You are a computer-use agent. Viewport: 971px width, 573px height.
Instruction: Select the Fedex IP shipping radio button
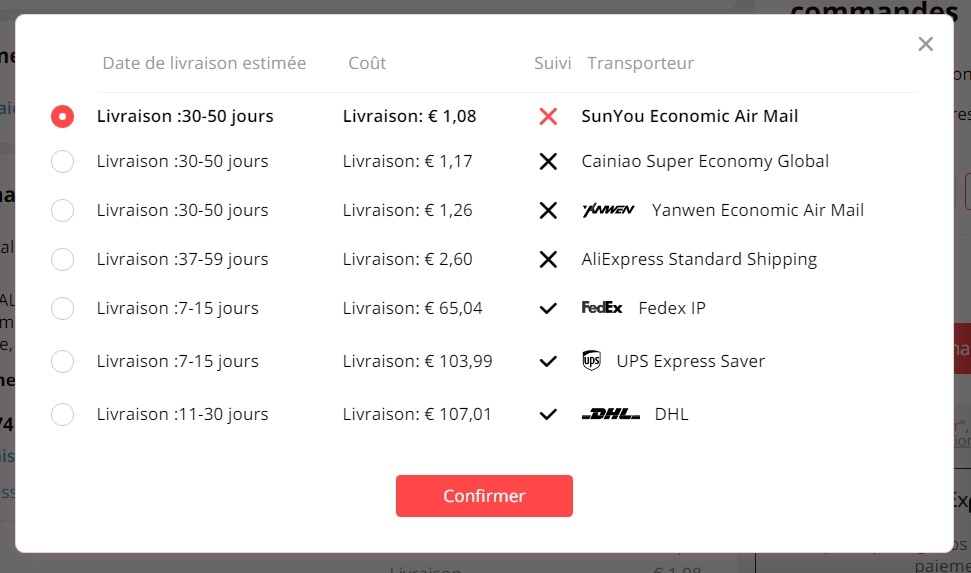[63, 308]
